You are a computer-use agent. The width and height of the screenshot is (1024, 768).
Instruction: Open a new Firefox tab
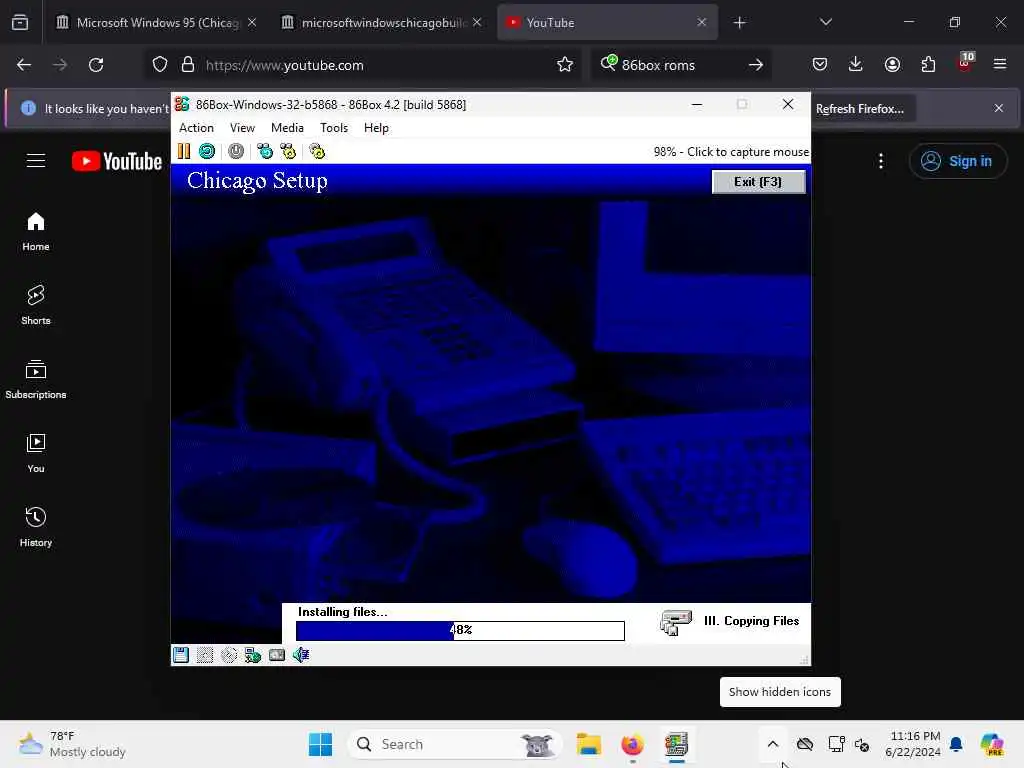pos(739,23)
